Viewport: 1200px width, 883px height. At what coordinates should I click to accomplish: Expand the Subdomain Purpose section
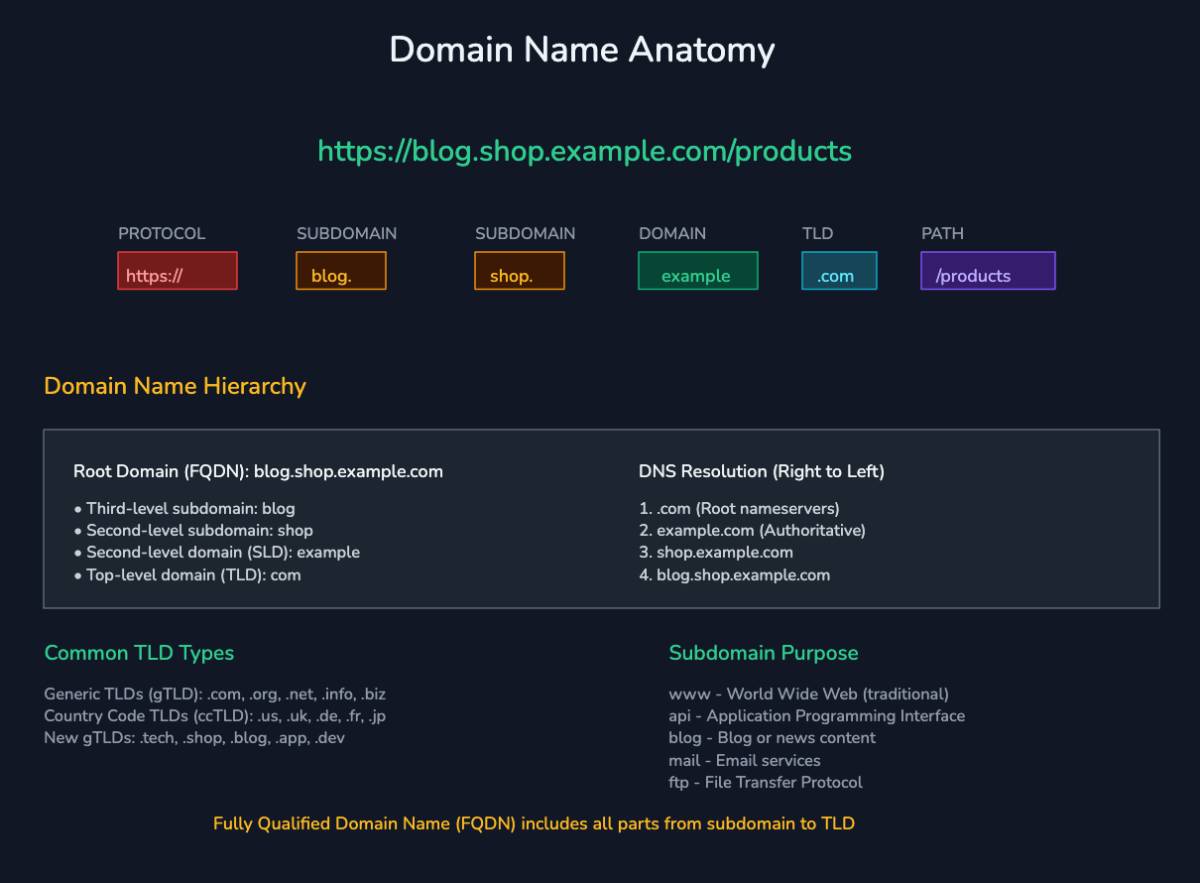pyautogui.click(x=763, y=653)
